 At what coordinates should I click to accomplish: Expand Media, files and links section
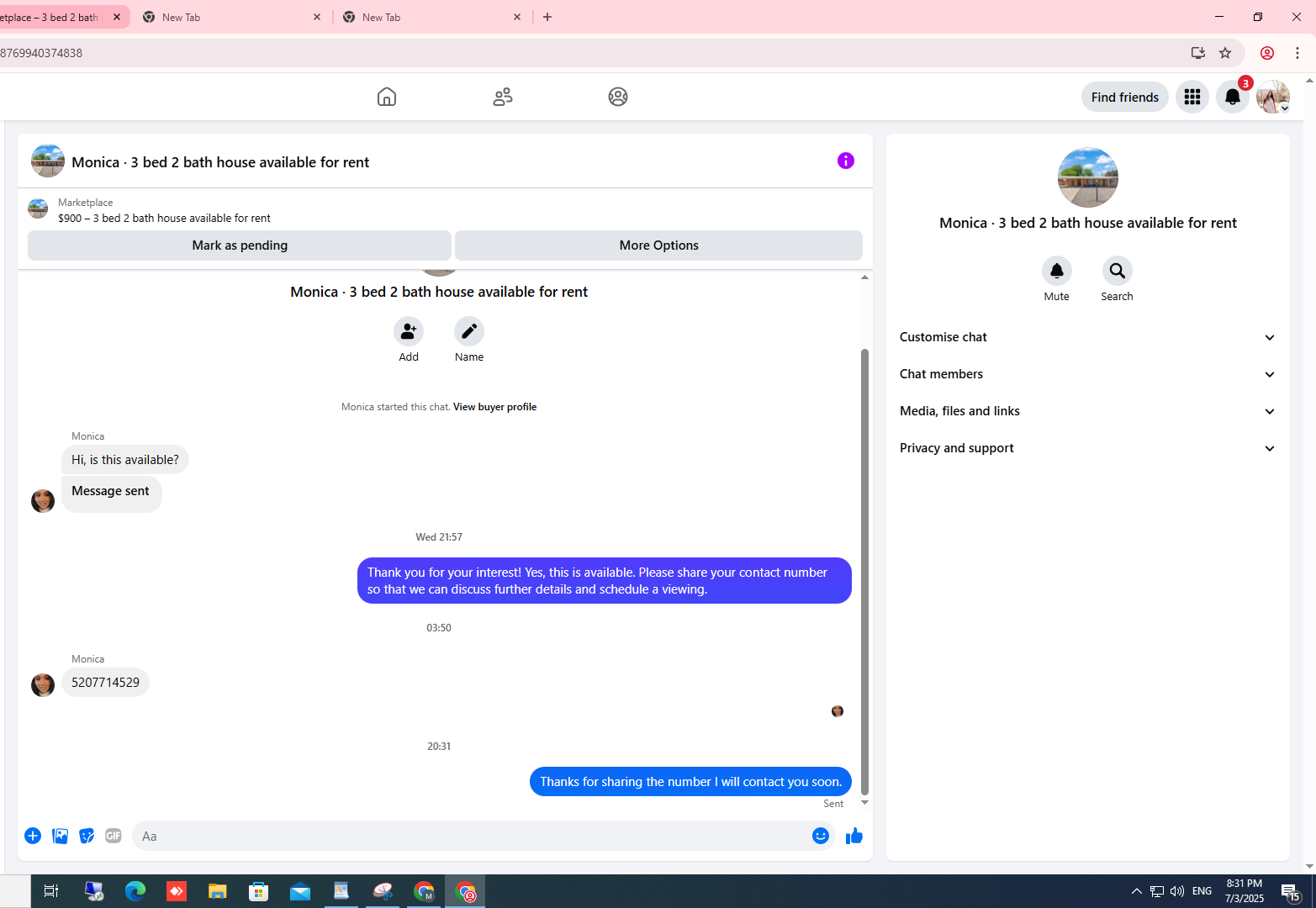point(1088,411)
